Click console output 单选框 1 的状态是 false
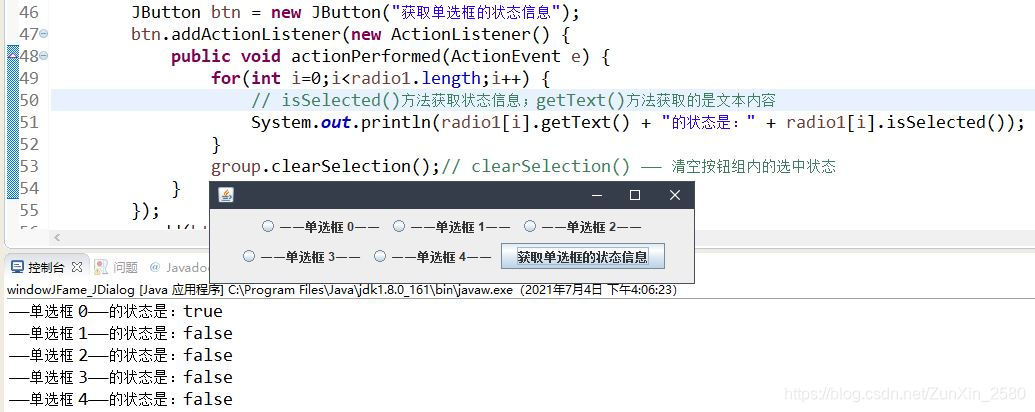The image size is (1035, 412). coord(121,333)
